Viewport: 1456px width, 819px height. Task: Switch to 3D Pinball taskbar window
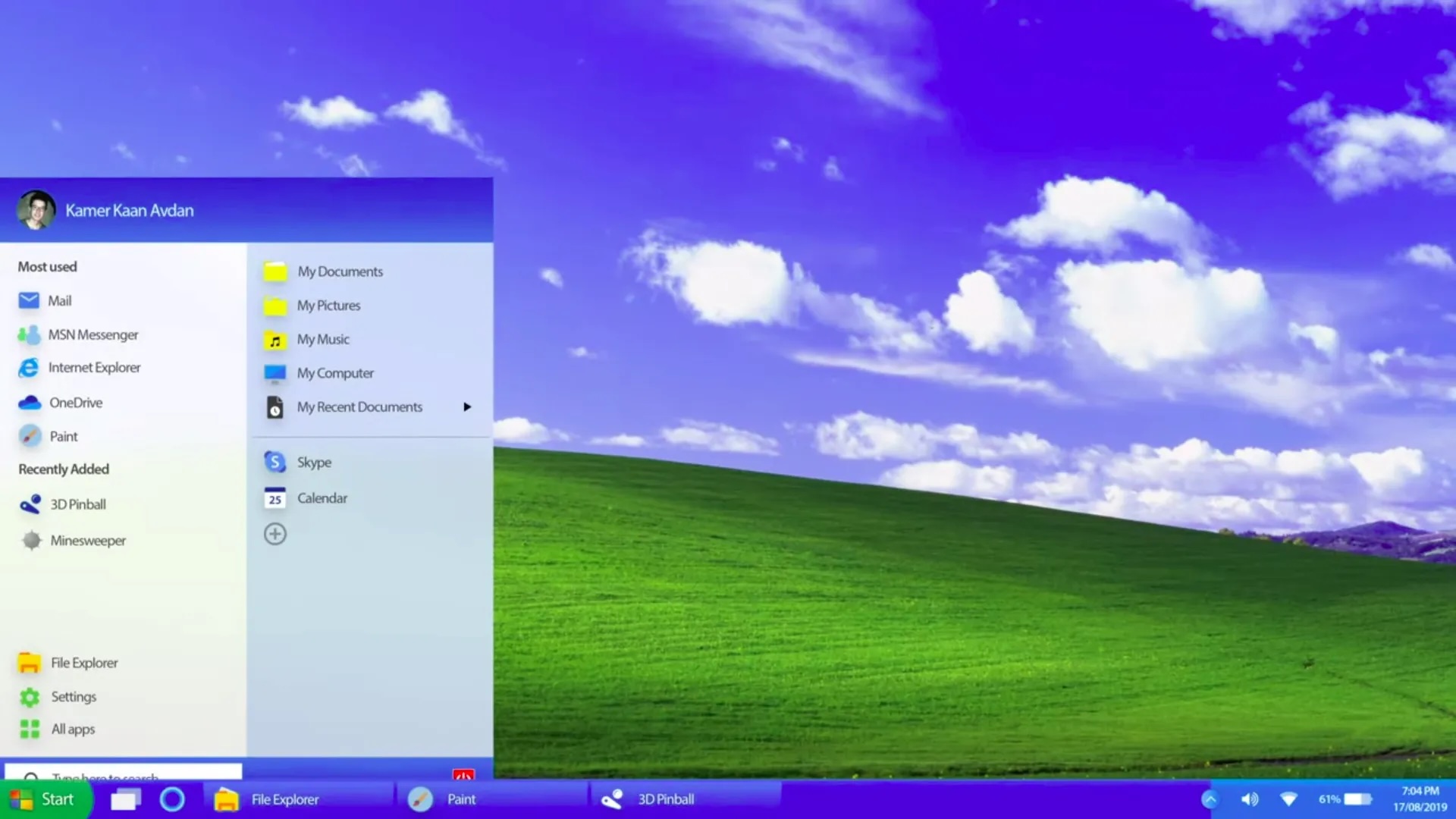[666, 799]
